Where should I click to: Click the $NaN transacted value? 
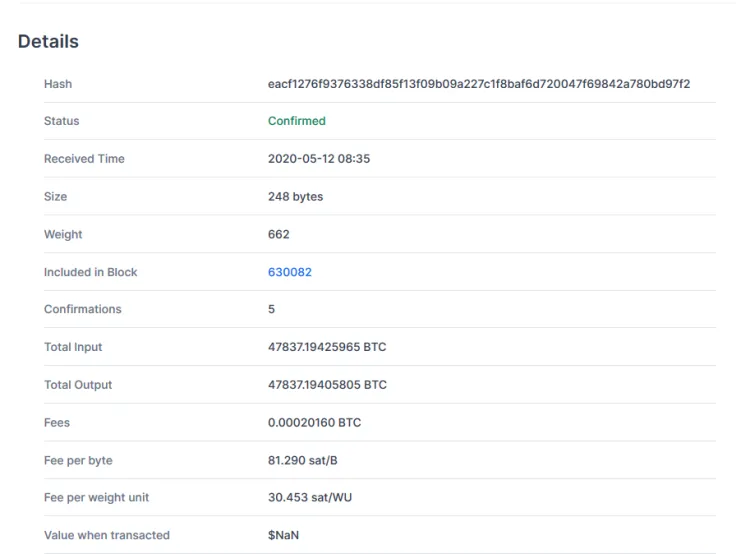[x=283, y=535]
